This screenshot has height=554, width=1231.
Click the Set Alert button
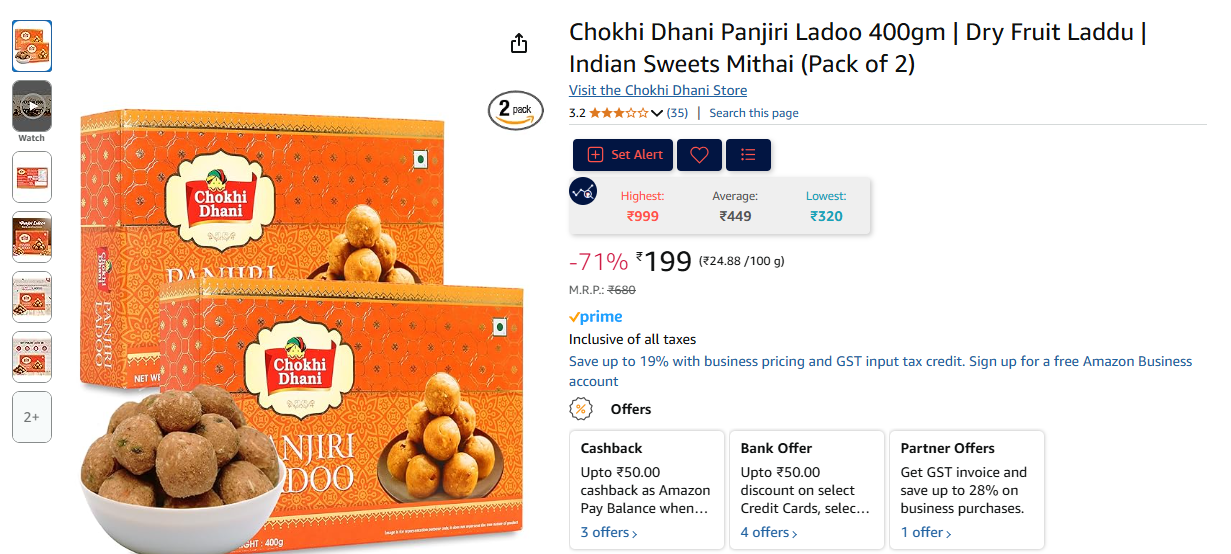click(624, 155)
